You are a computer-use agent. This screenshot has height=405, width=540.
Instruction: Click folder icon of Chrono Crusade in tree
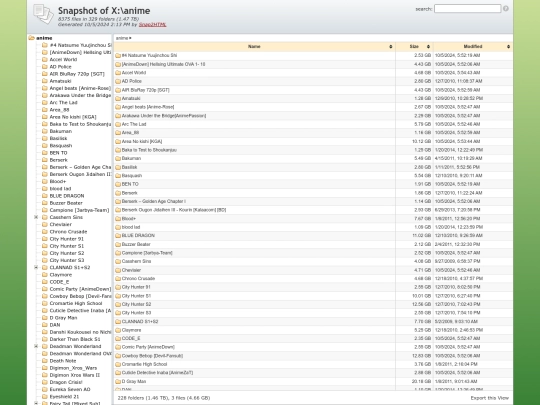[45, 232]
